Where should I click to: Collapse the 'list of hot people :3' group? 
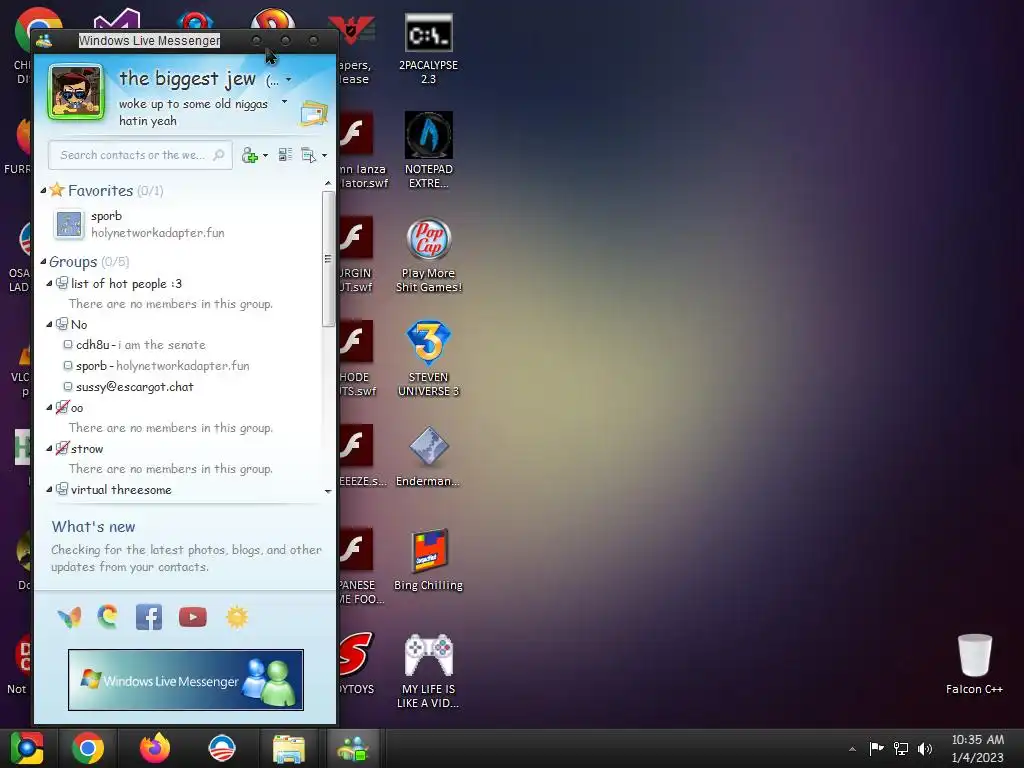coord(49,283)
